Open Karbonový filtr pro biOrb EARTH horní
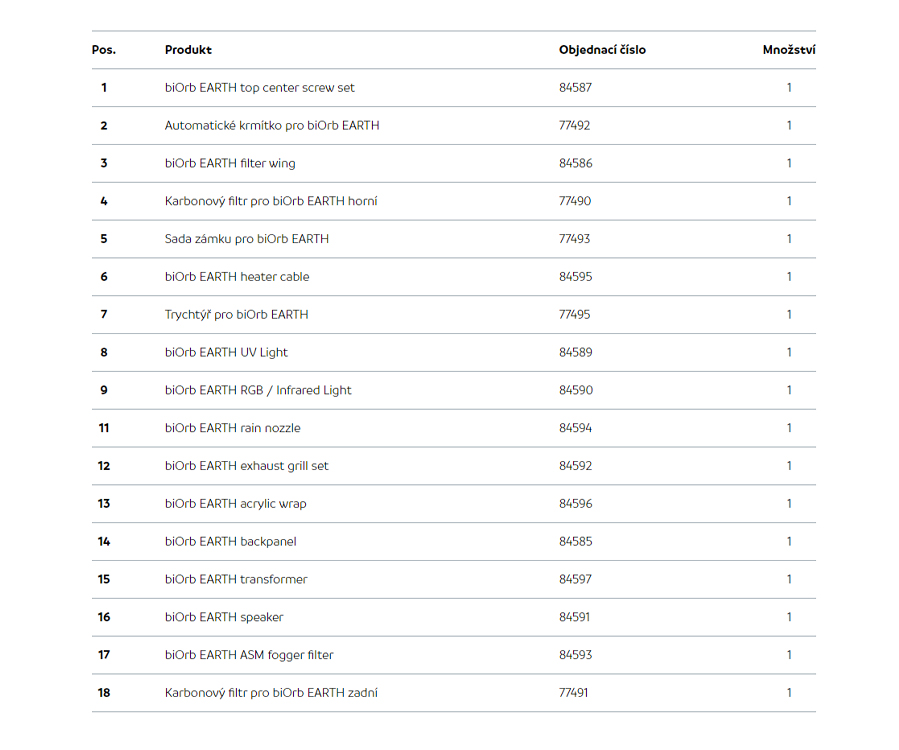The height and width of the screenshot is (750, 899). click(x=271, y=201)
